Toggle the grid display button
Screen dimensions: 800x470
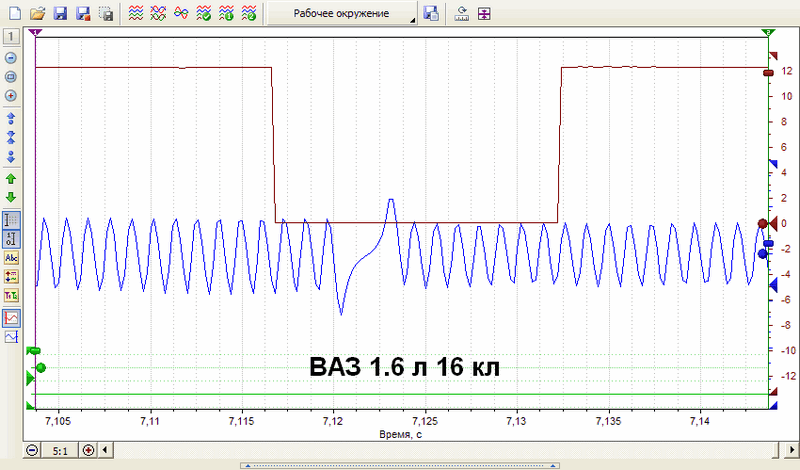pos(11,220)
